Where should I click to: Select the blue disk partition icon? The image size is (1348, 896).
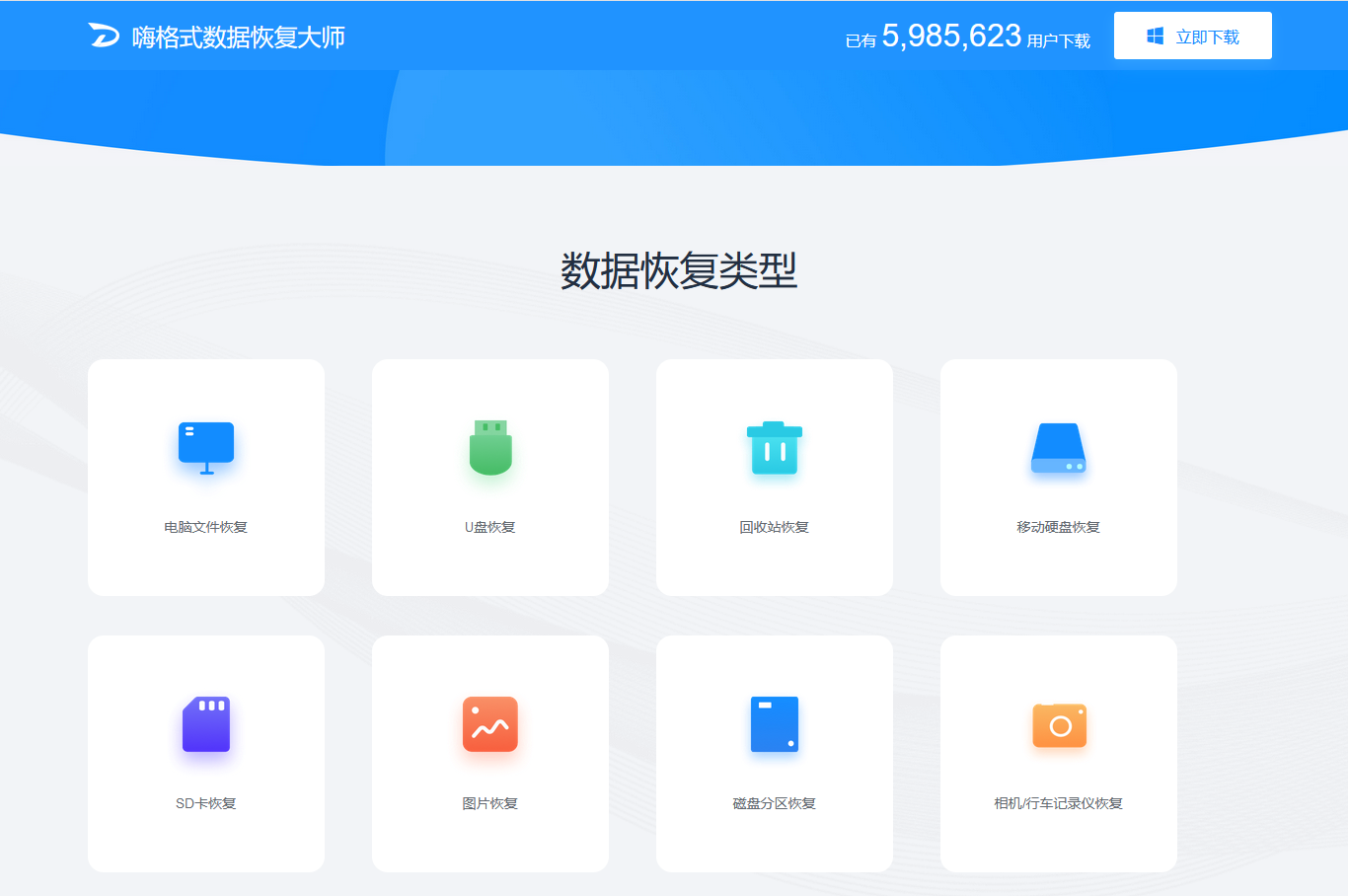click(775, 724)
